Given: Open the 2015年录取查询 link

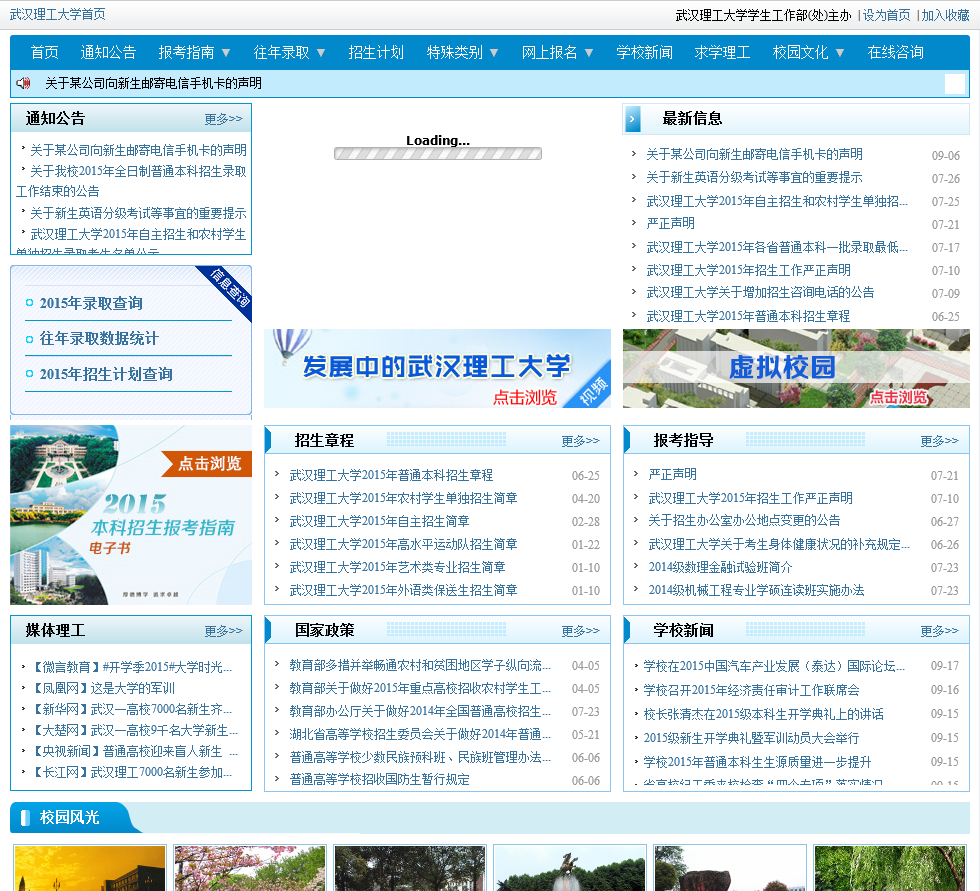Looking at the screenshot, I should click(91, 304).
